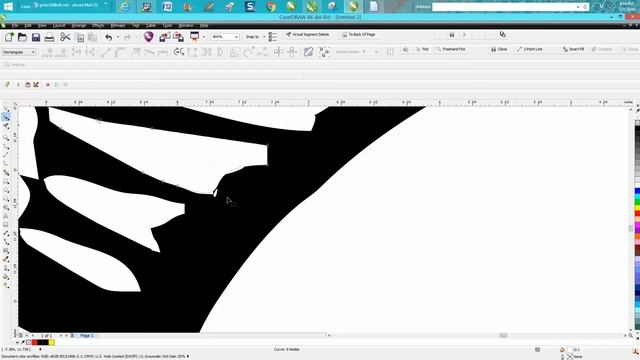Click the next page arrow in page navigator
Viewport: 640px width, 360px height.
click(x=61, y=336)
